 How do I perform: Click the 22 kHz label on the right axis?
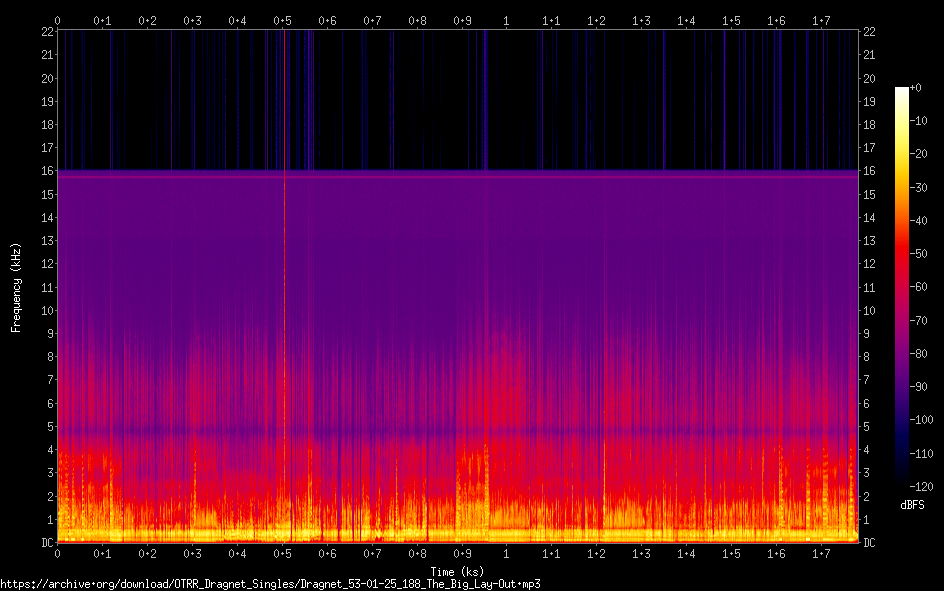tap(869, 32)
